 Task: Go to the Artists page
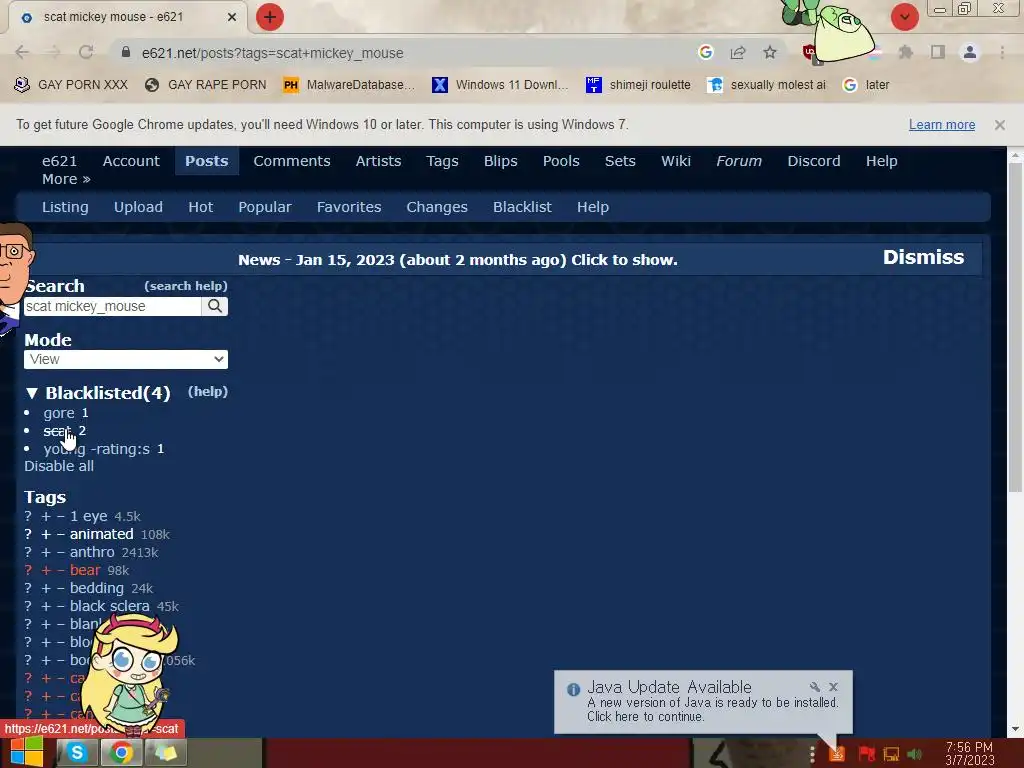pos(378,161)
